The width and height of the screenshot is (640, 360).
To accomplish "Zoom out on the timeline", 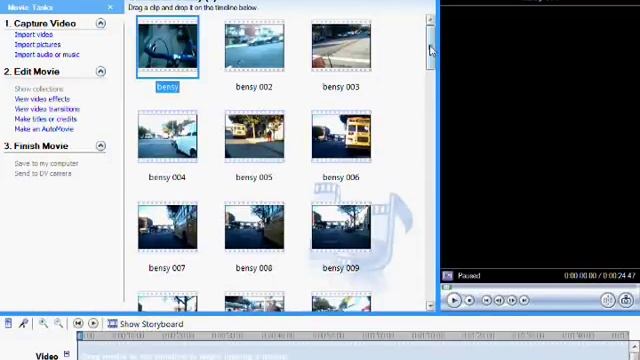I will [x=59, y=324].
